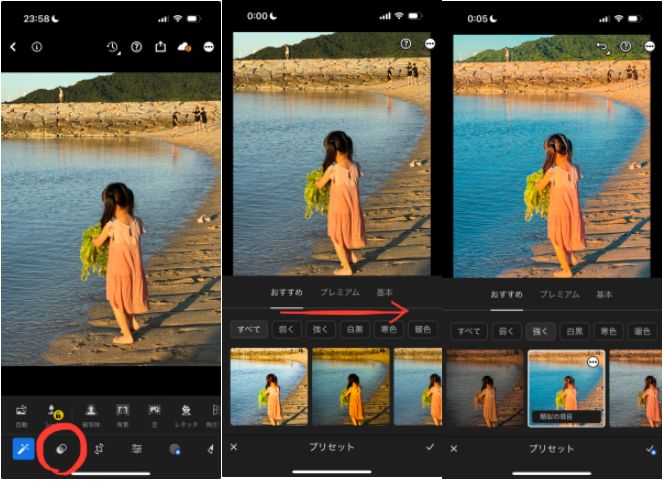Tap the locked premium quick action icon
663x481 pixels.
pyautogui.click(x=54, y=415)
